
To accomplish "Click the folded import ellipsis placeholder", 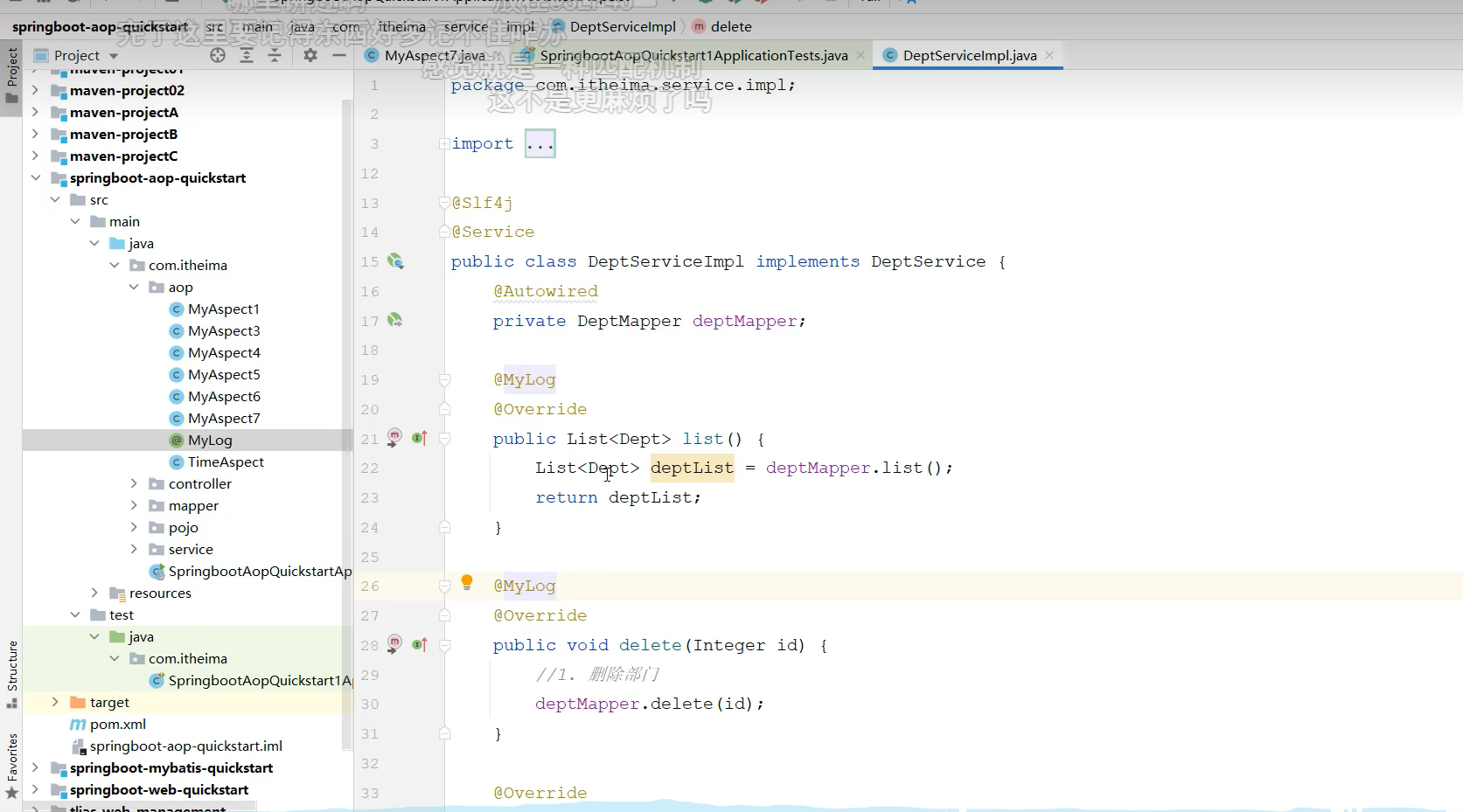I will tap(540, 143).
